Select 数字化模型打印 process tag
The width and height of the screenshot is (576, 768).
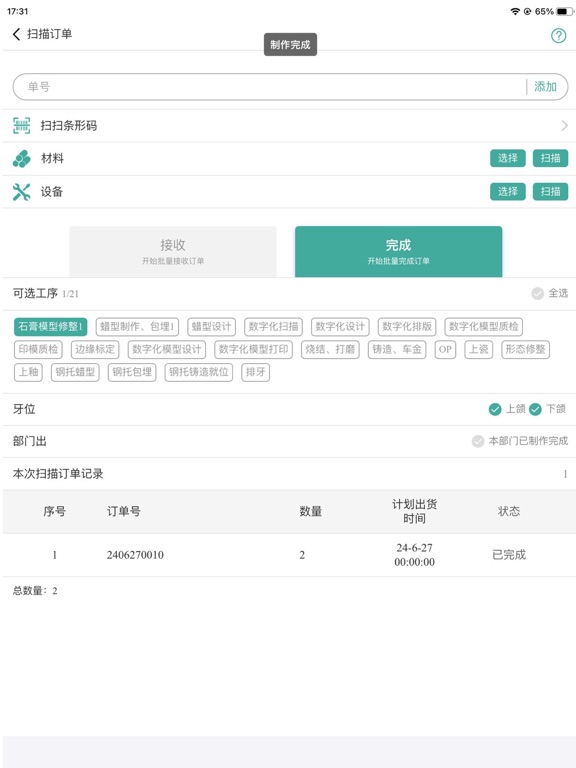tap(254, 349)
